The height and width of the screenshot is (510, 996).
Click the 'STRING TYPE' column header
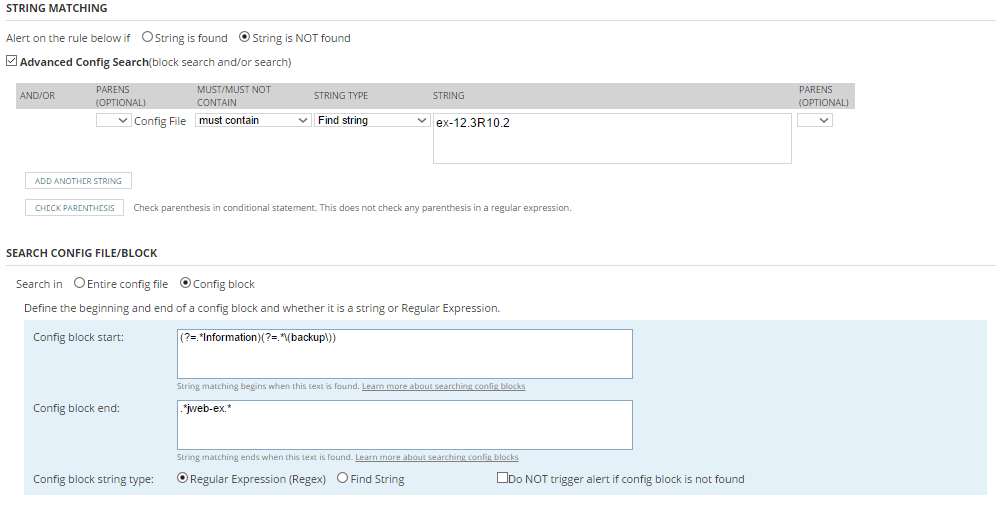coord(340,96)
